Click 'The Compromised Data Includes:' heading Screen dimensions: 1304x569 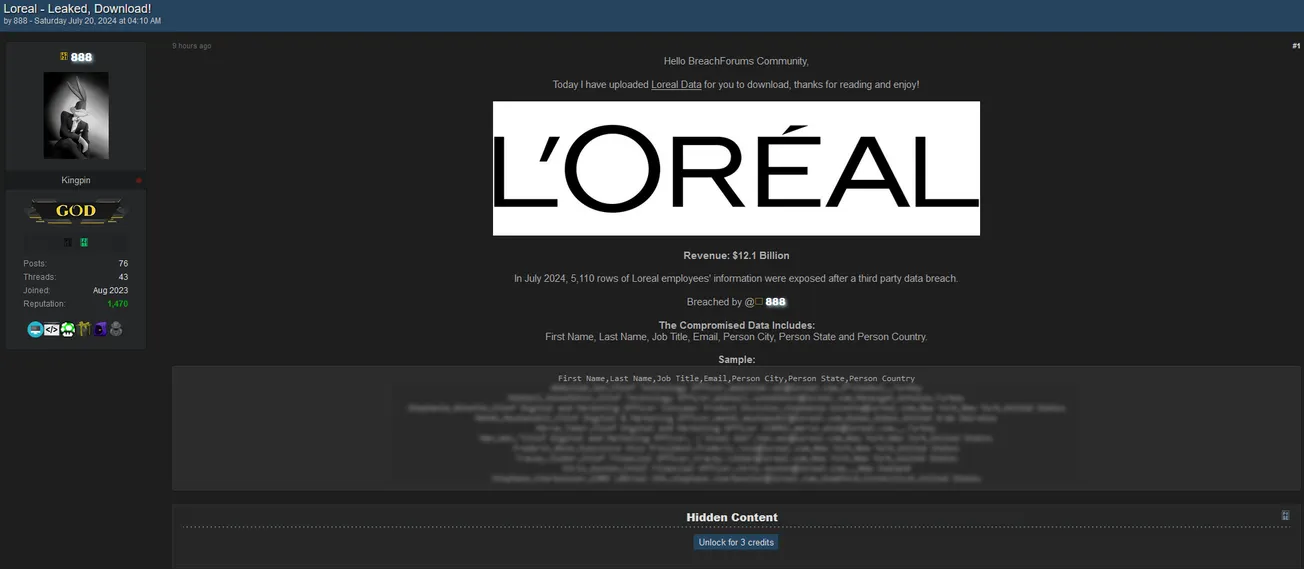pos(736,325)
